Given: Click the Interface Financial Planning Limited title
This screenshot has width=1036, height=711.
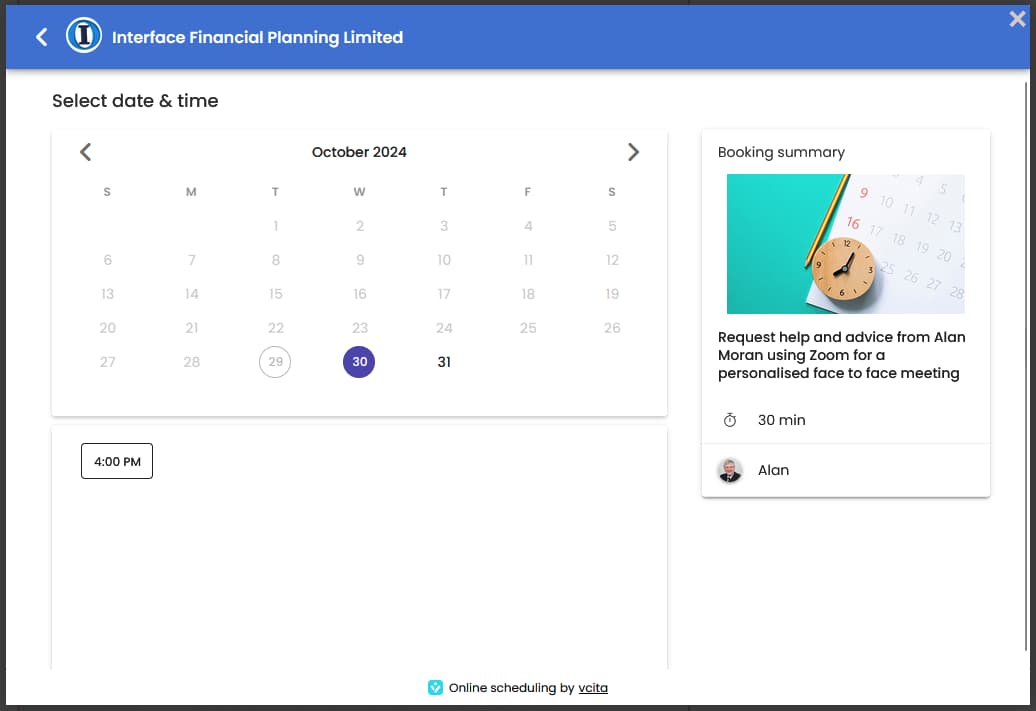Looking at the screenshot, I should coord(257,37).
